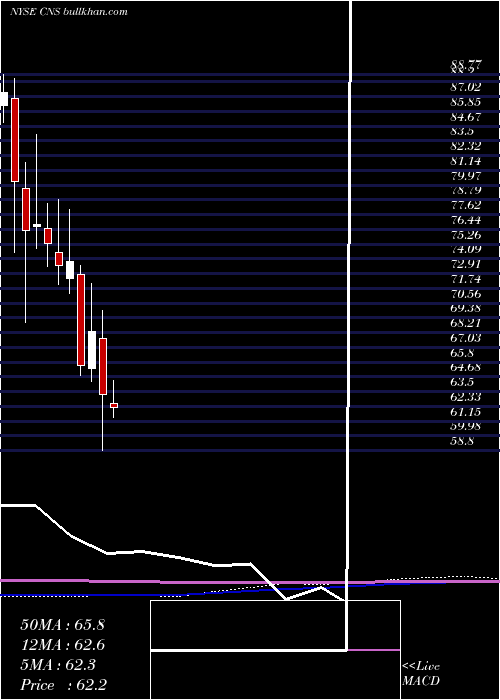The height and width of the screenshot is (700, 500).
Task: Click the 61.15 price axis label
Action: 466,412
